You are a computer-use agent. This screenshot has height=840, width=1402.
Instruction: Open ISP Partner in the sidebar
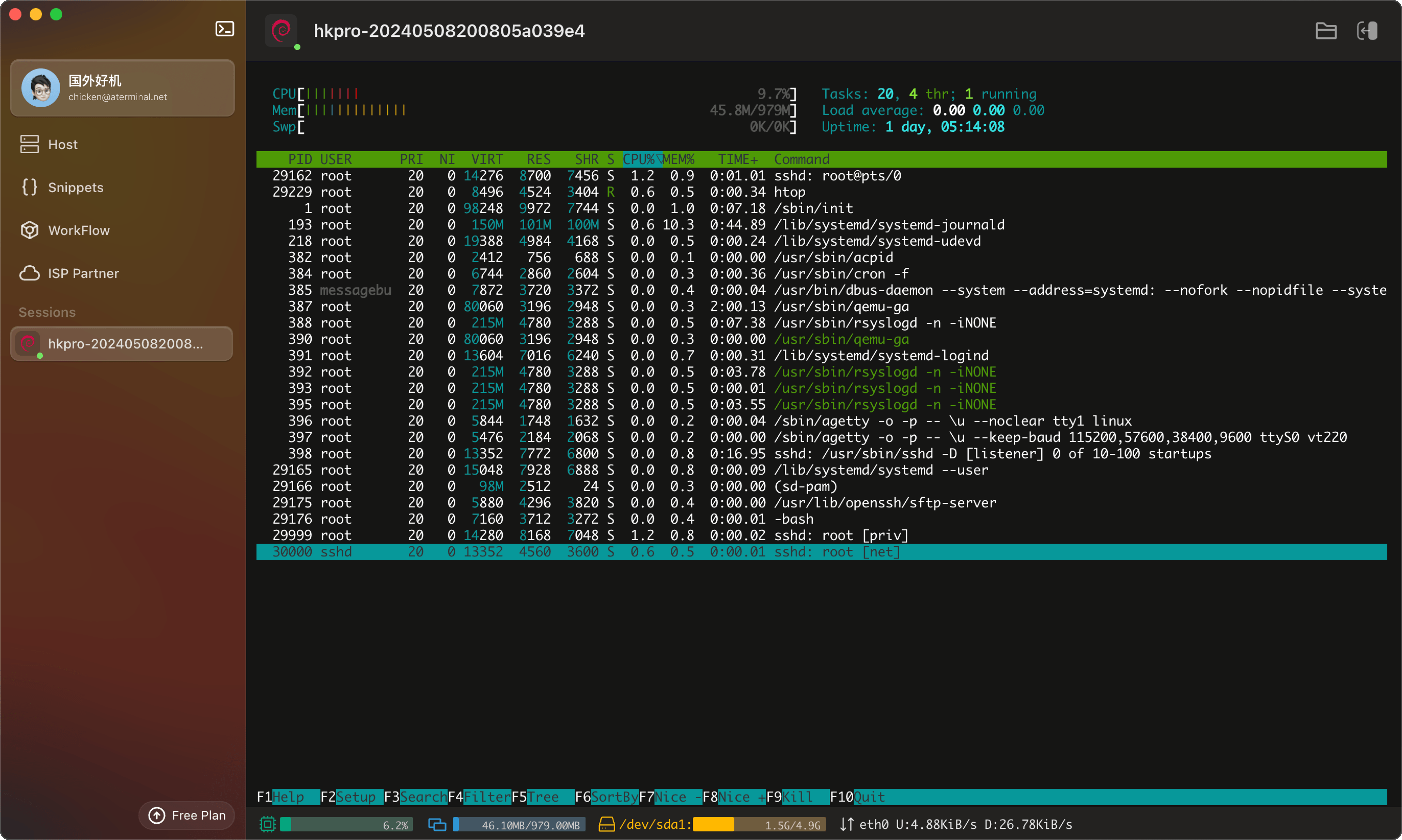click(x=83, y=274)
